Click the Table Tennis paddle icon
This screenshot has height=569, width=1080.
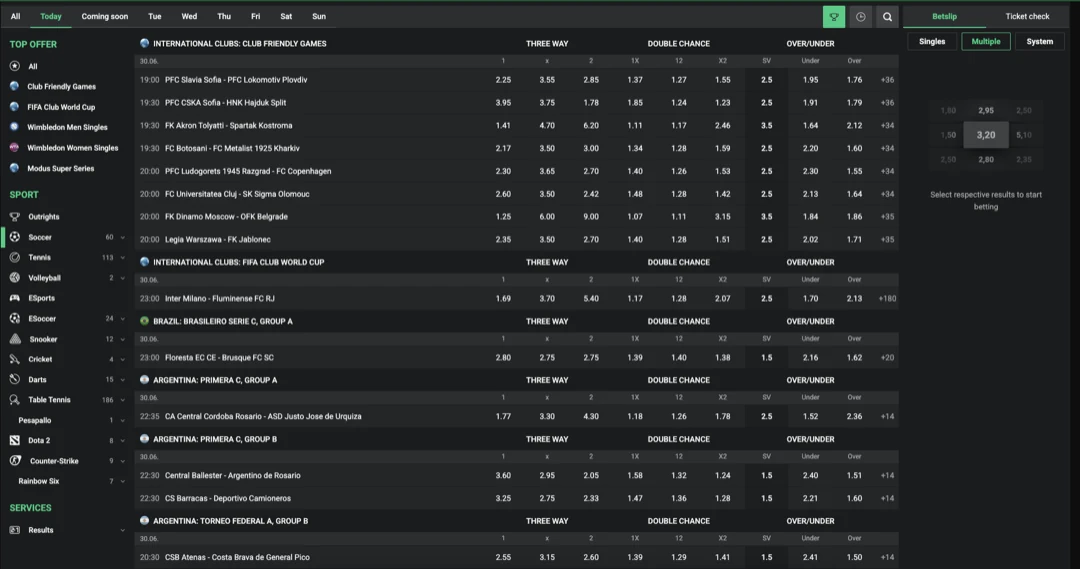click(14, 400)
